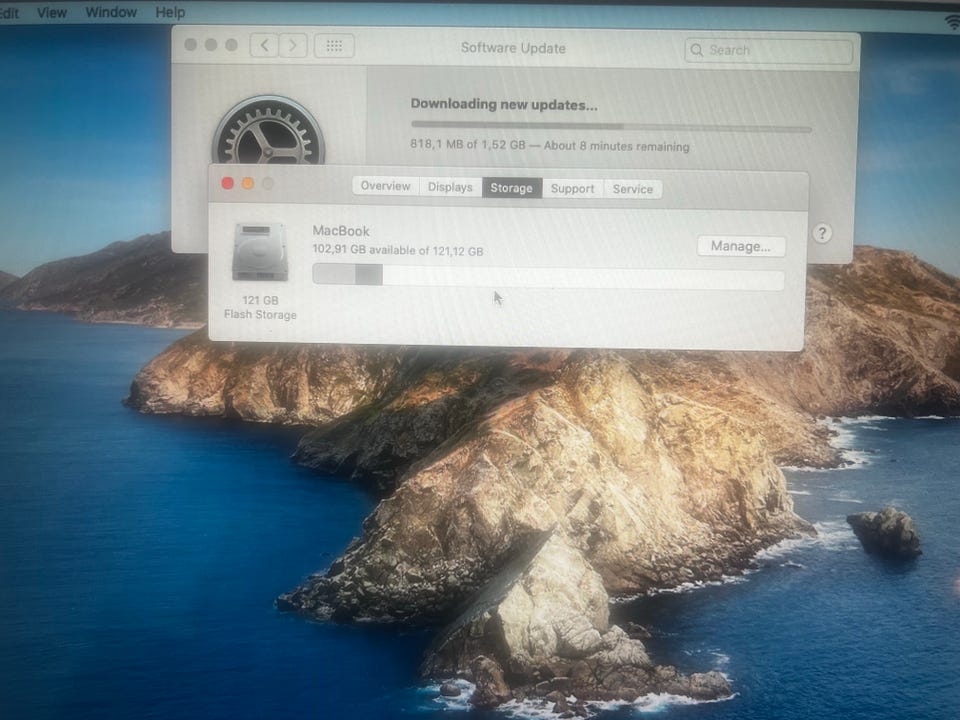Screen dimensions: 960x720
Task: Click the update download progress bar
Action: click(x=611, y=127)
